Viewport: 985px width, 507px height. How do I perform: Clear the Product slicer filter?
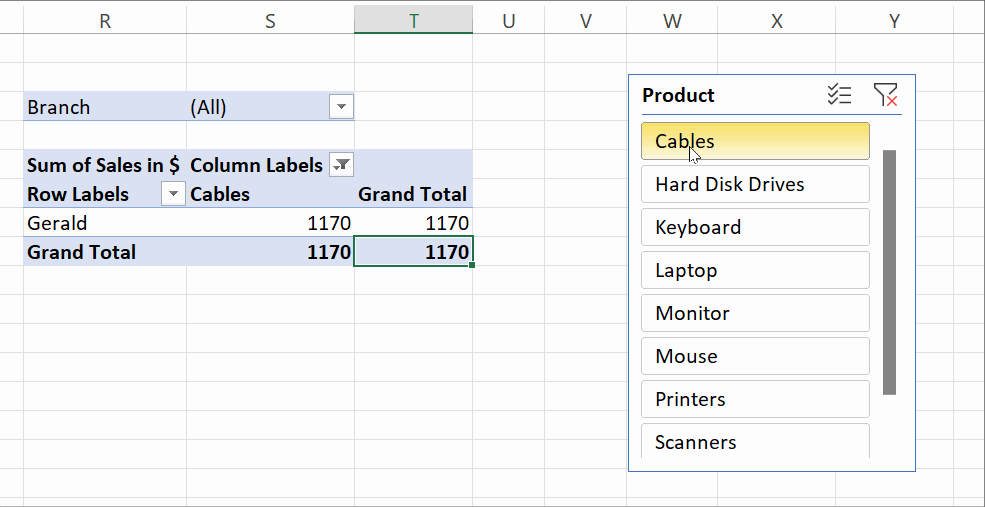885,95
